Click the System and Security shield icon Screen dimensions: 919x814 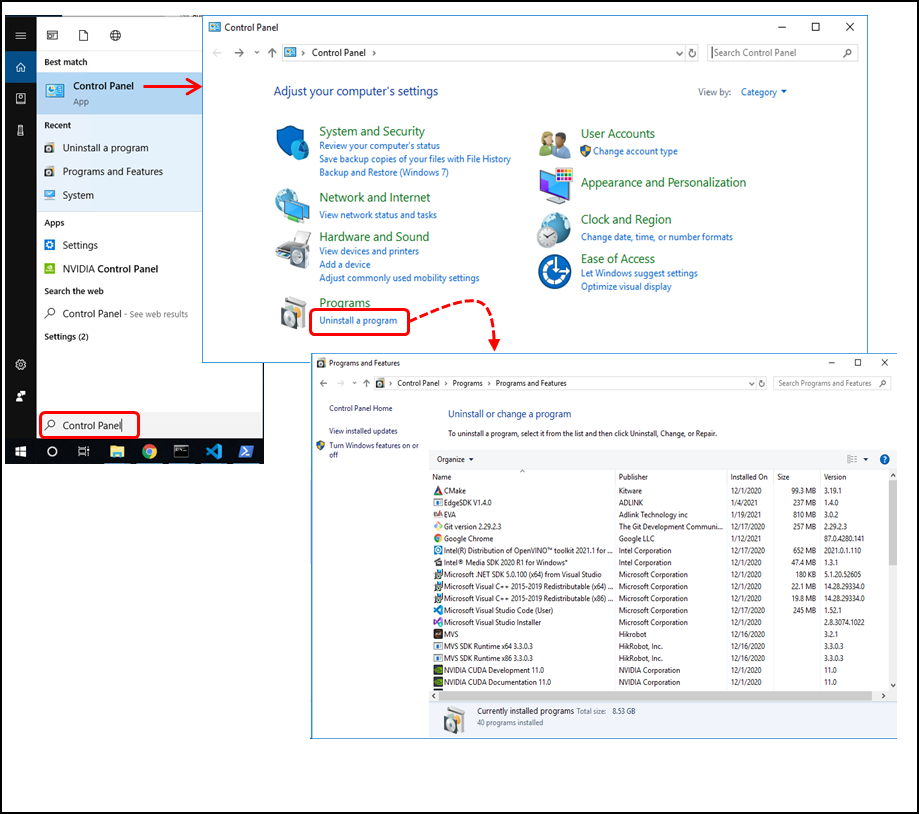(x=292, y=143)
